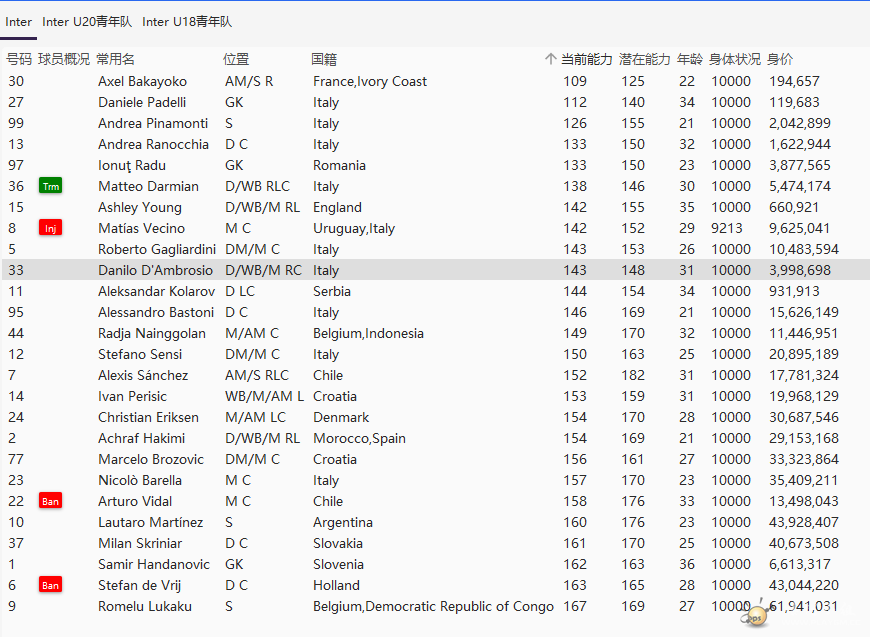Sort by the 潜在能力 column header
This screenshot has width=870, height=637.
click(x=645, y=59)
